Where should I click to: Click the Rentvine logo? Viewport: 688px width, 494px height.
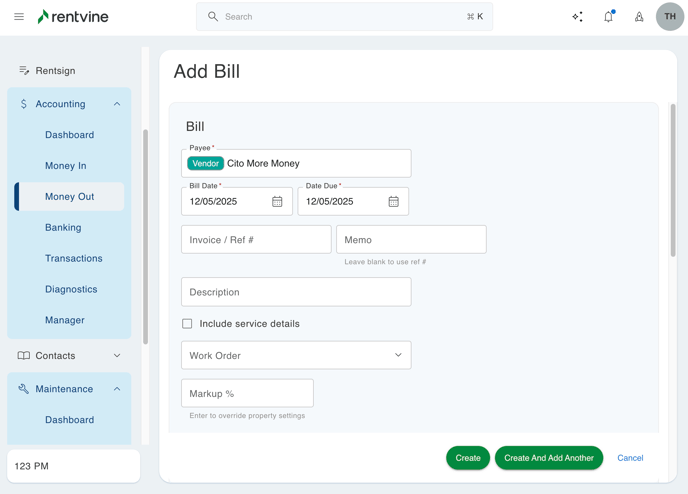pyautogui.click(x=73, y=17)
